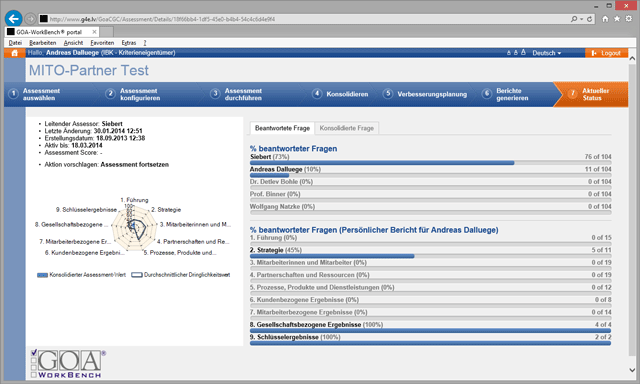The width and height of the screenshot is (640, 384).
Task: Click the browser back arrow button
Action: 13,18
